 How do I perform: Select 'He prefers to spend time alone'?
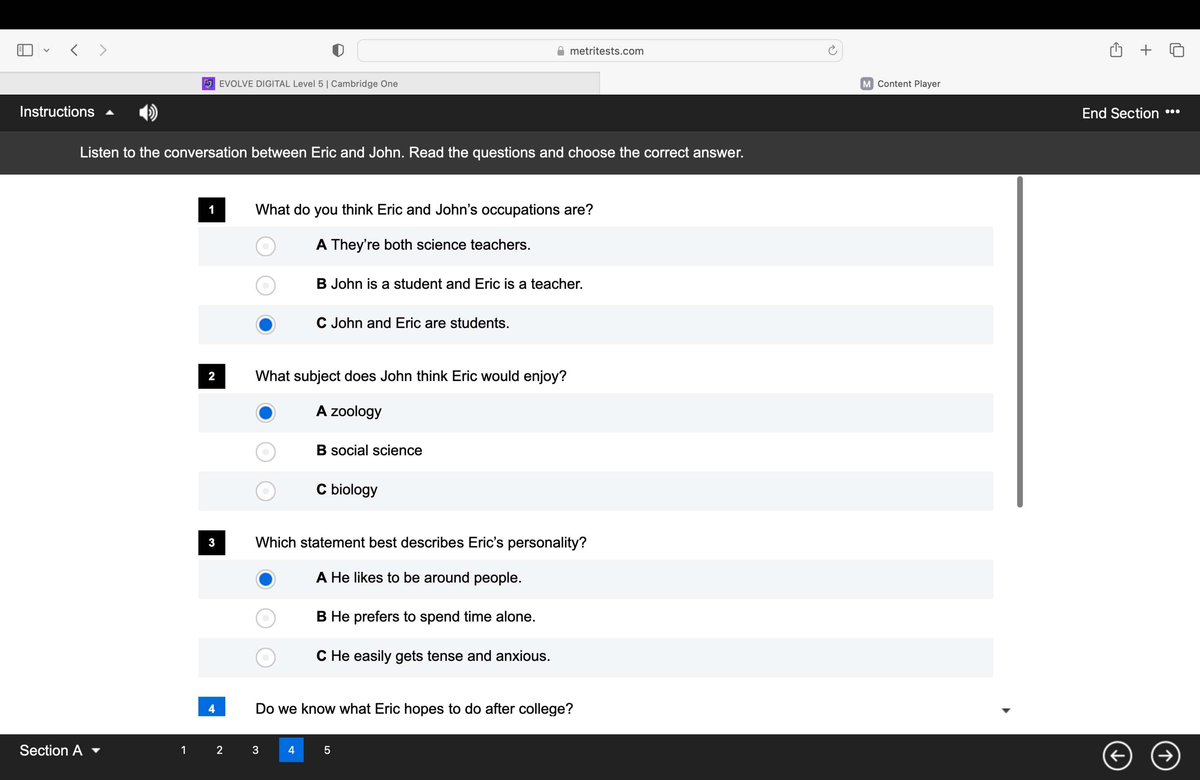265,617
